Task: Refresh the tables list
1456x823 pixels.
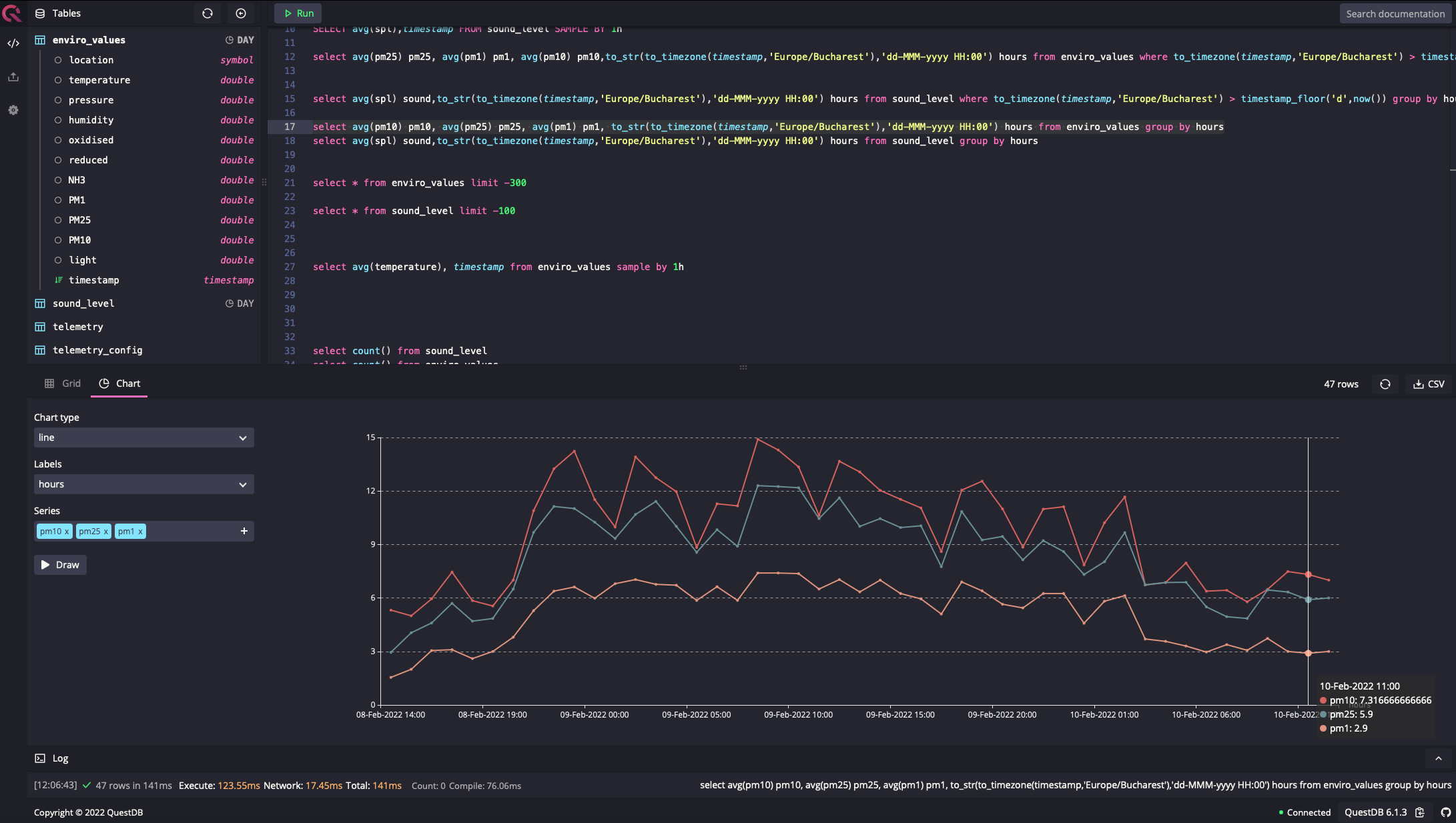Action: [x=208, y=13]
